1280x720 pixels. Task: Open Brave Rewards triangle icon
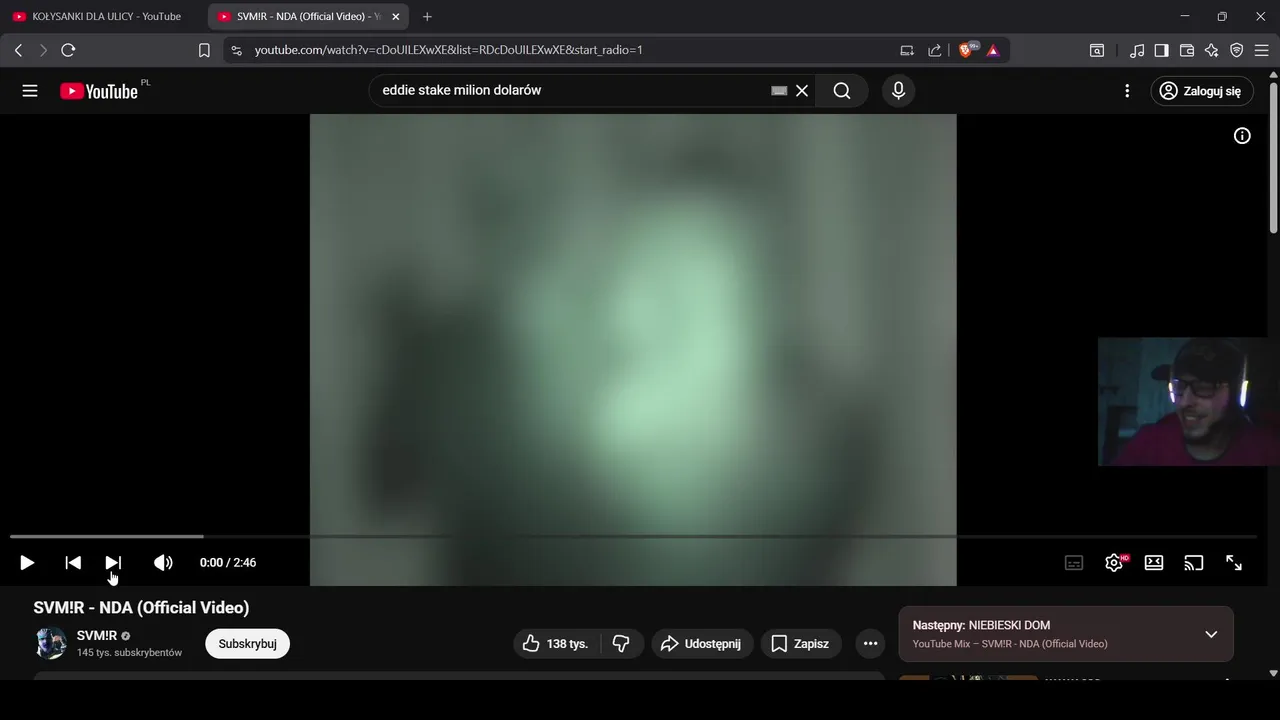[x=993, y=50]
